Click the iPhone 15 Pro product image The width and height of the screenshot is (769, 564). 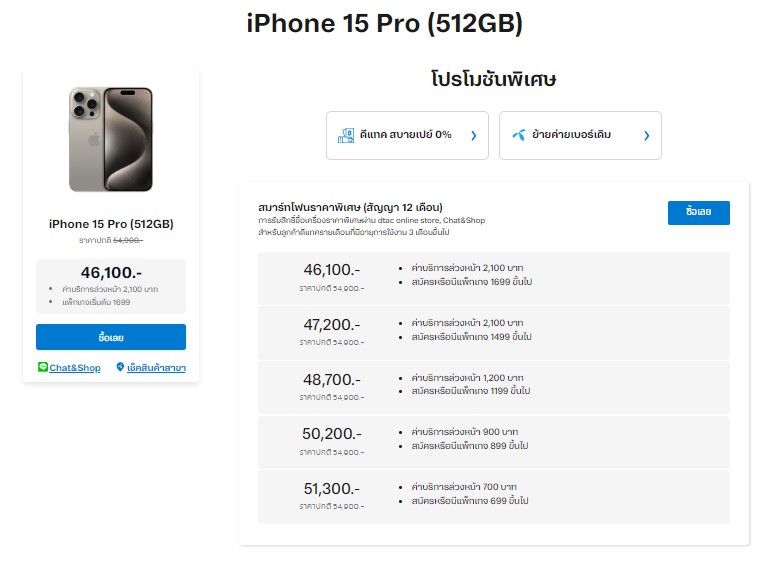coord(110,139)
